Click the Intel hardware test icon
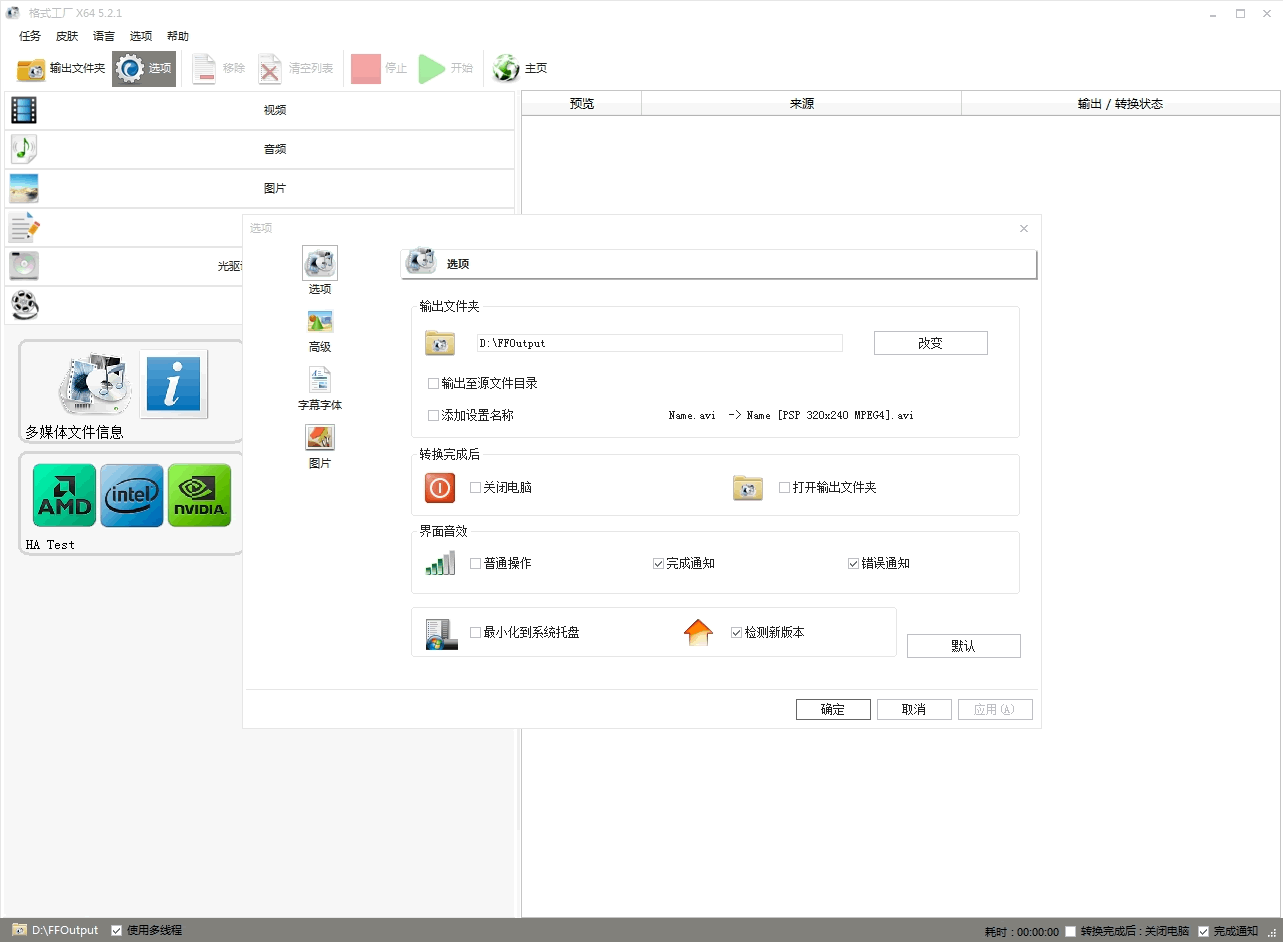1283x942 pixels. [x=132, y=495]
